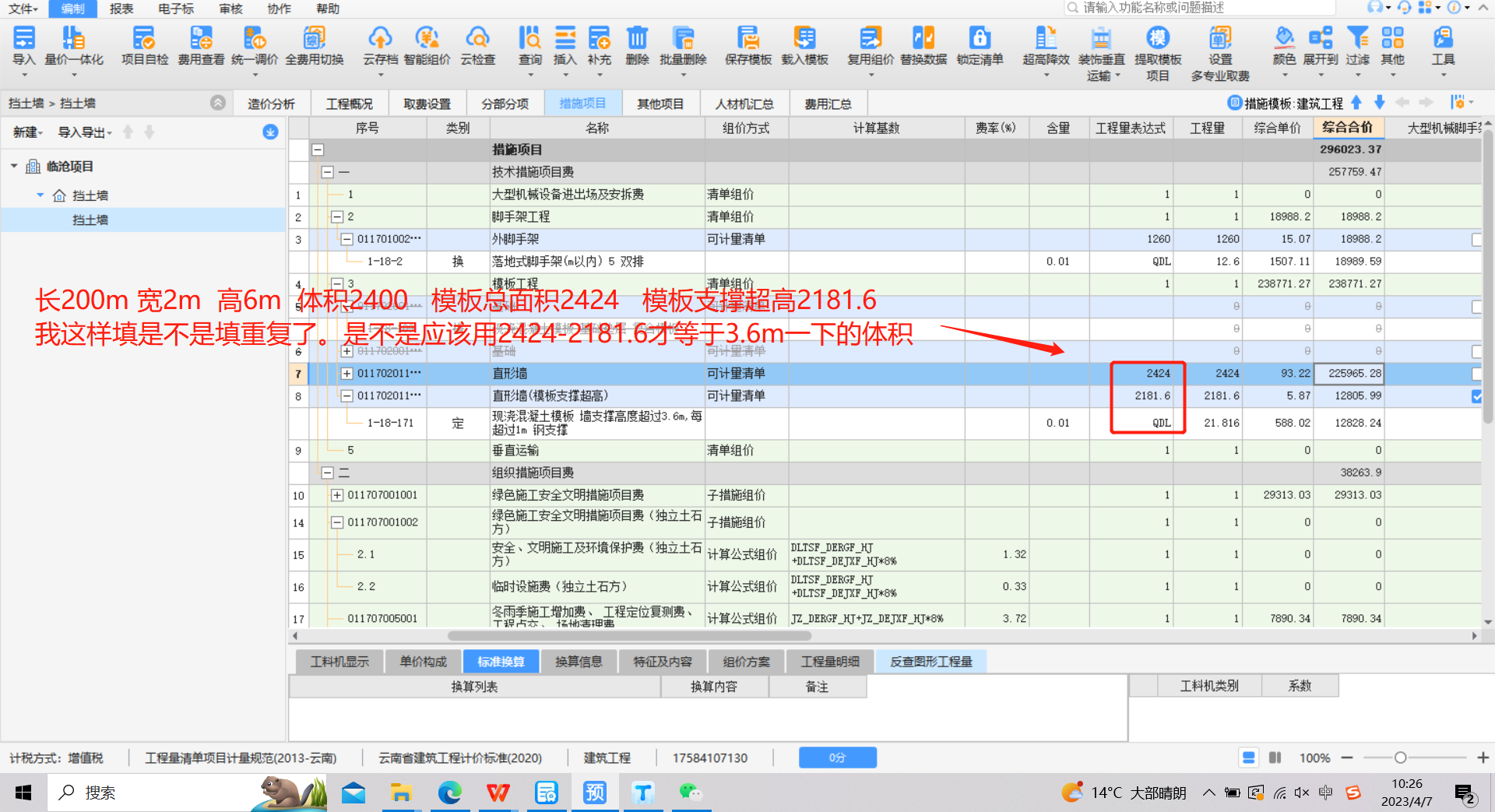Viewport: 1495px width, 812px height.
Task: Open the 导入导出 dropdown
Action: (85, 132)
